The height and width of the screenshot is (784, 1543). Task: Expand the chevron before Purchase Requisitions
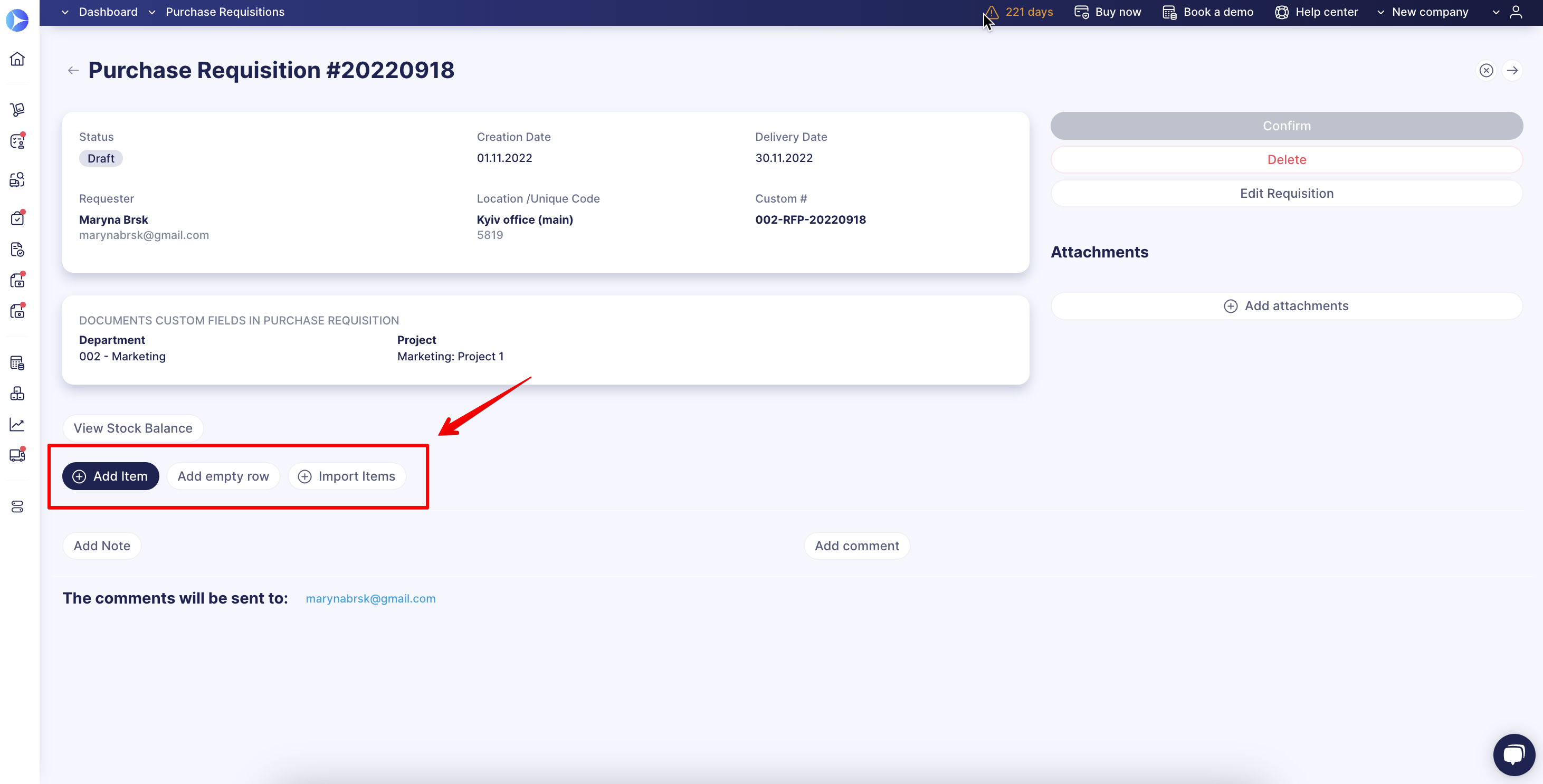[151, 12]
